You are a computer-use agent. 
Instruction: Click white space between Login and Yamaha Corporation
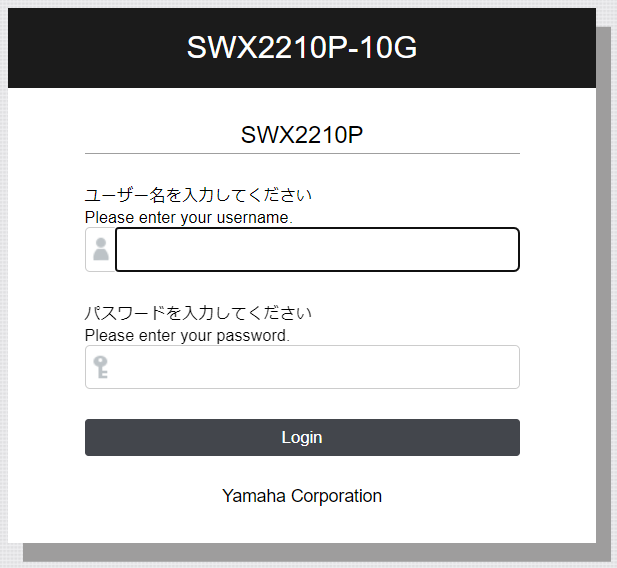[x=301, y=471]
